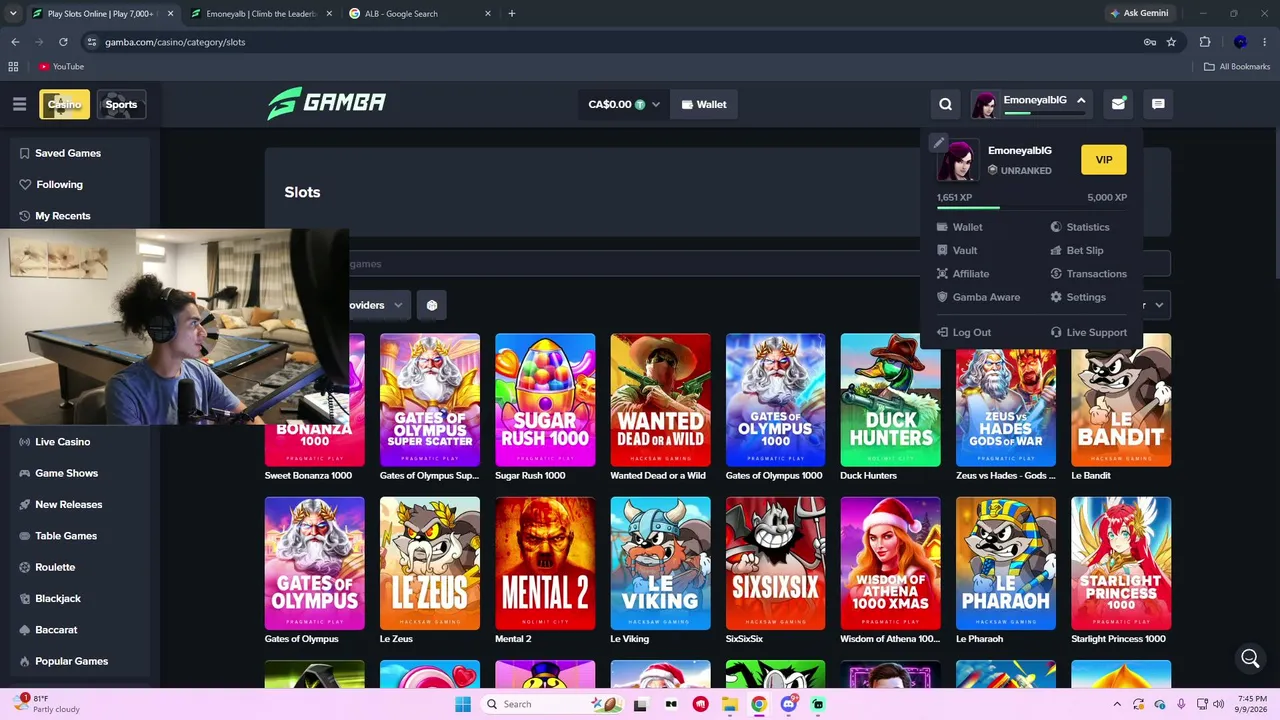Screen dimensions: 1280x720
Task: Click the Gamba logo
Action: point(326,104)
